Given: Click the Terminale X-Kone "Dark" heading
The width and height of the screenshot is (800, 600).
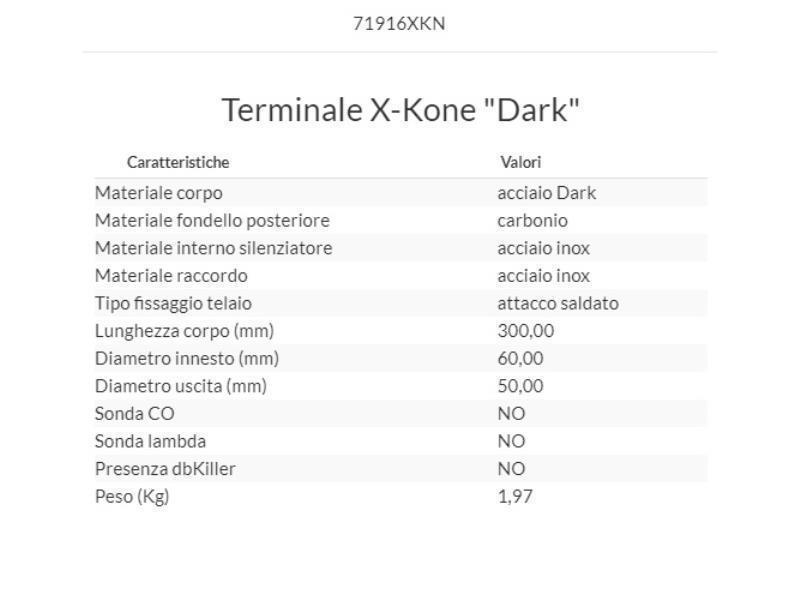Looking at the screenshot, I should point(400,109).
